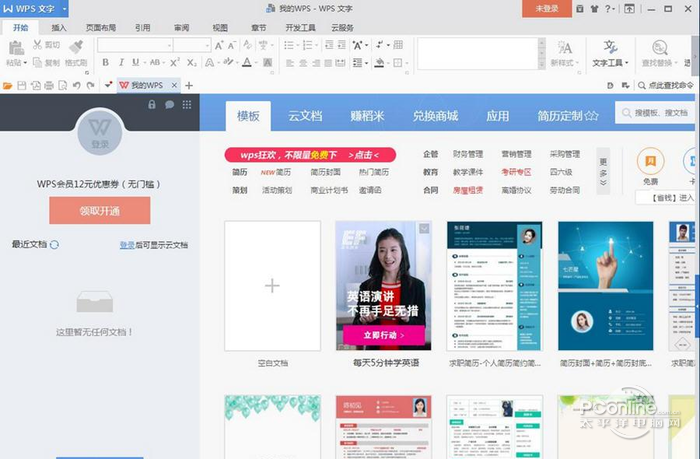This screenshot has height=459, width=700.
Task: Click the paragraph shading fill bucket
Action: [x=379, y=63]
